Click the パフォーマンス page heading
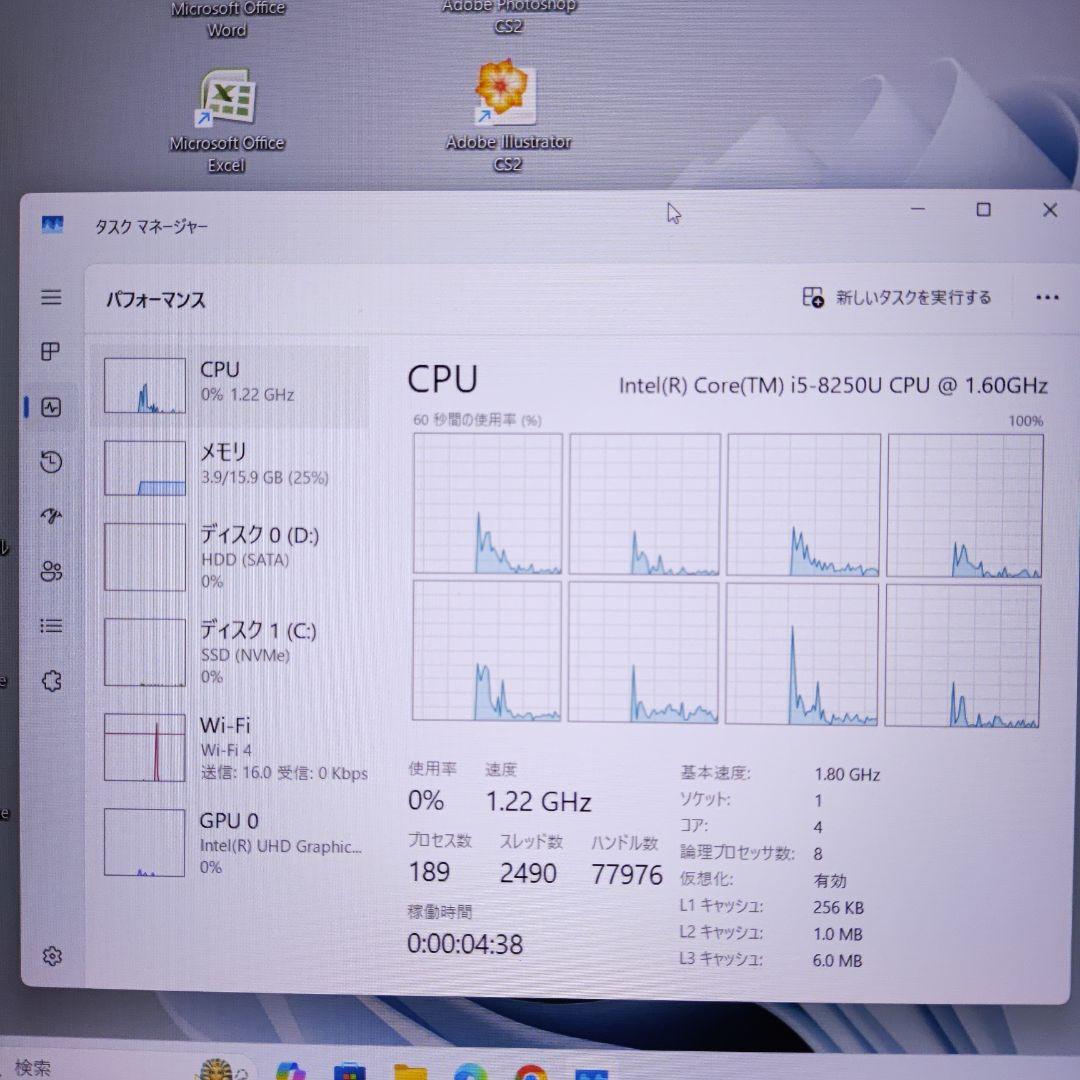 point(156,300)
